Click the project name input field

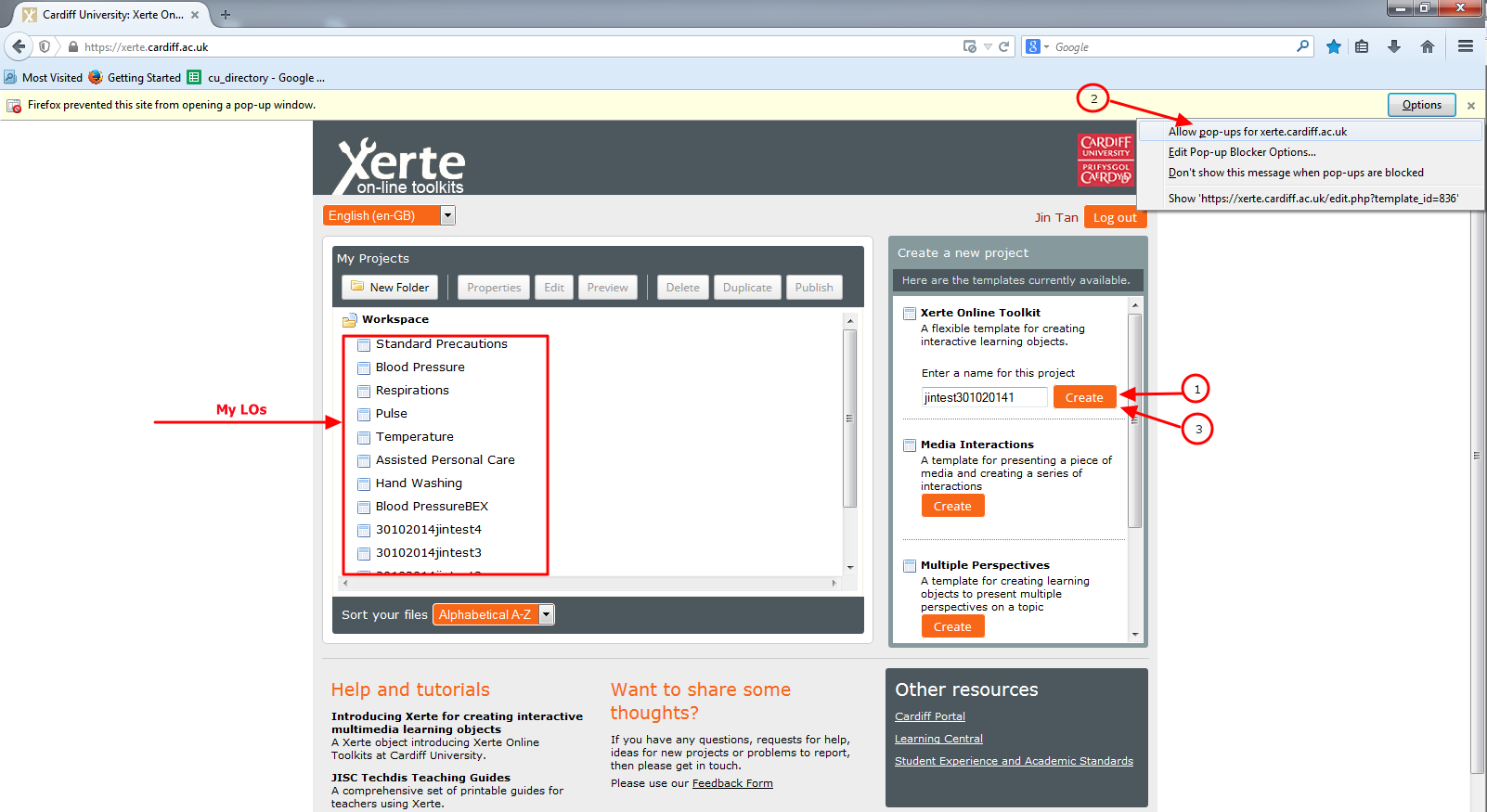click(x=984, y=397)
